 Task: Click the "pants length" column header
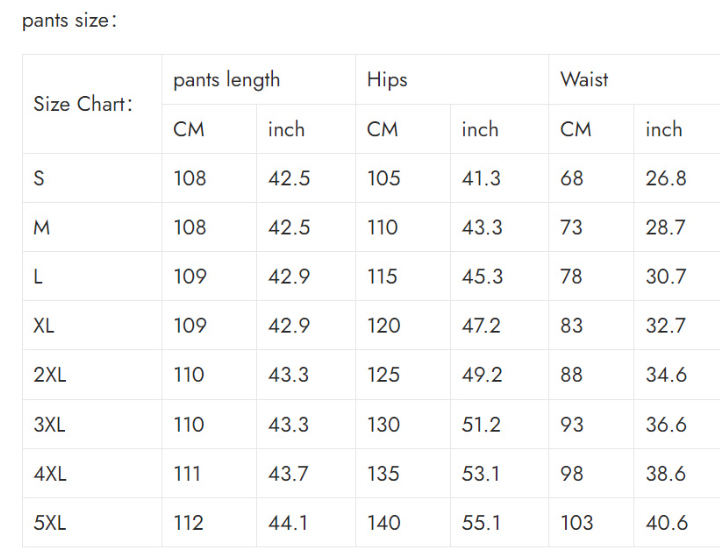(226, 80)
